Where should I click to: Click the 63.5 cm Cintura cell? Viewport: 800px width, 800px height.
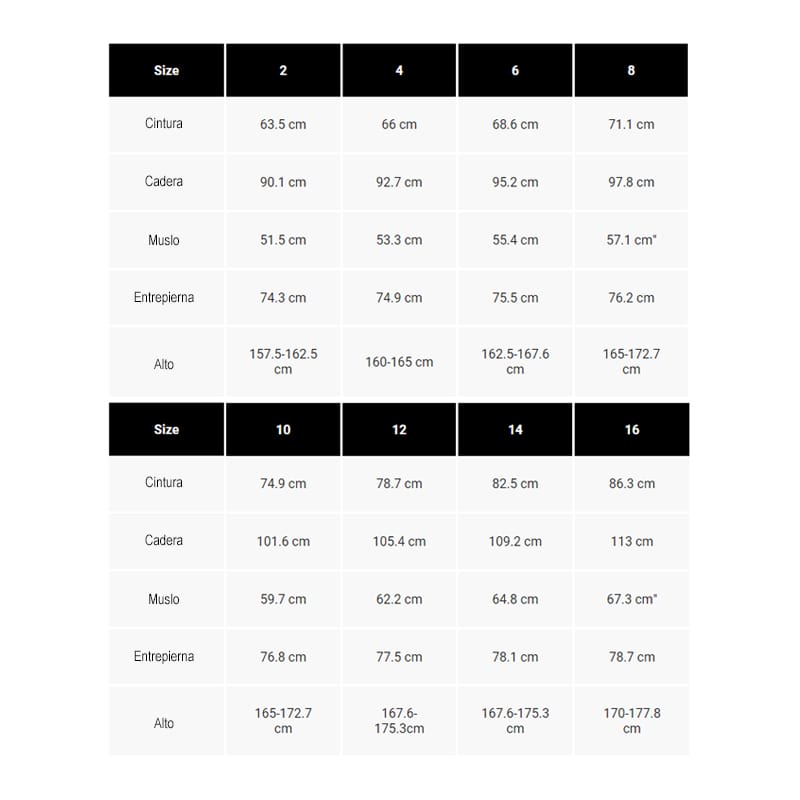pos(283,124)
